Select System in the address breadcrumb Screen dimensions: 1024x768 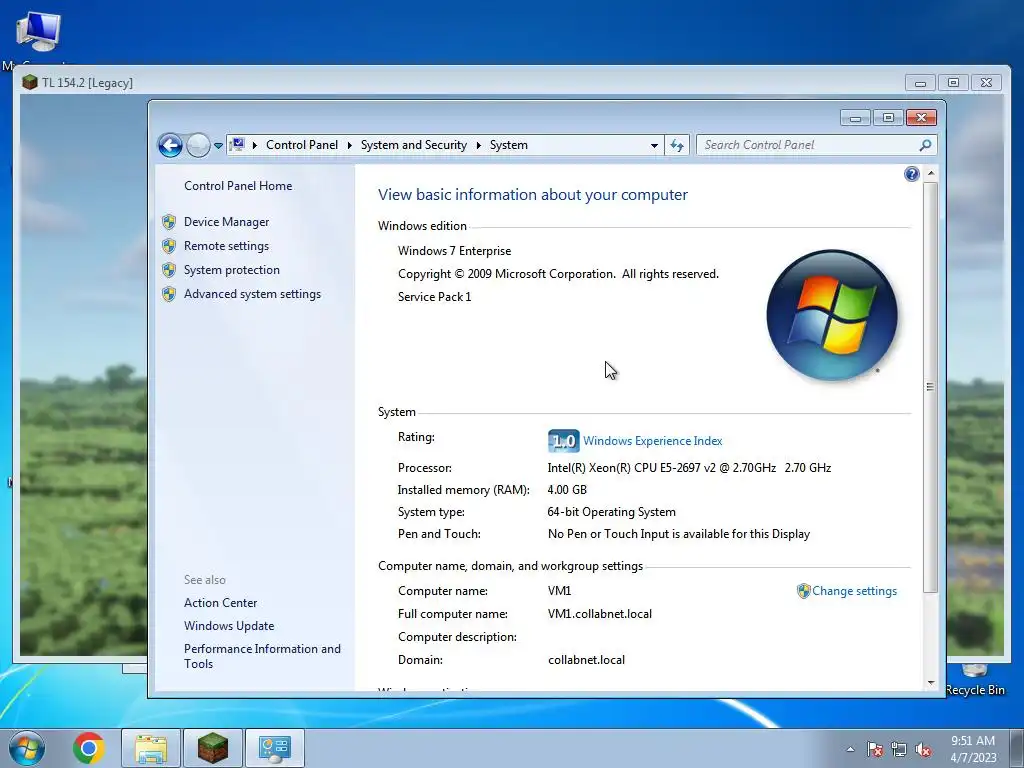point(509,145)
